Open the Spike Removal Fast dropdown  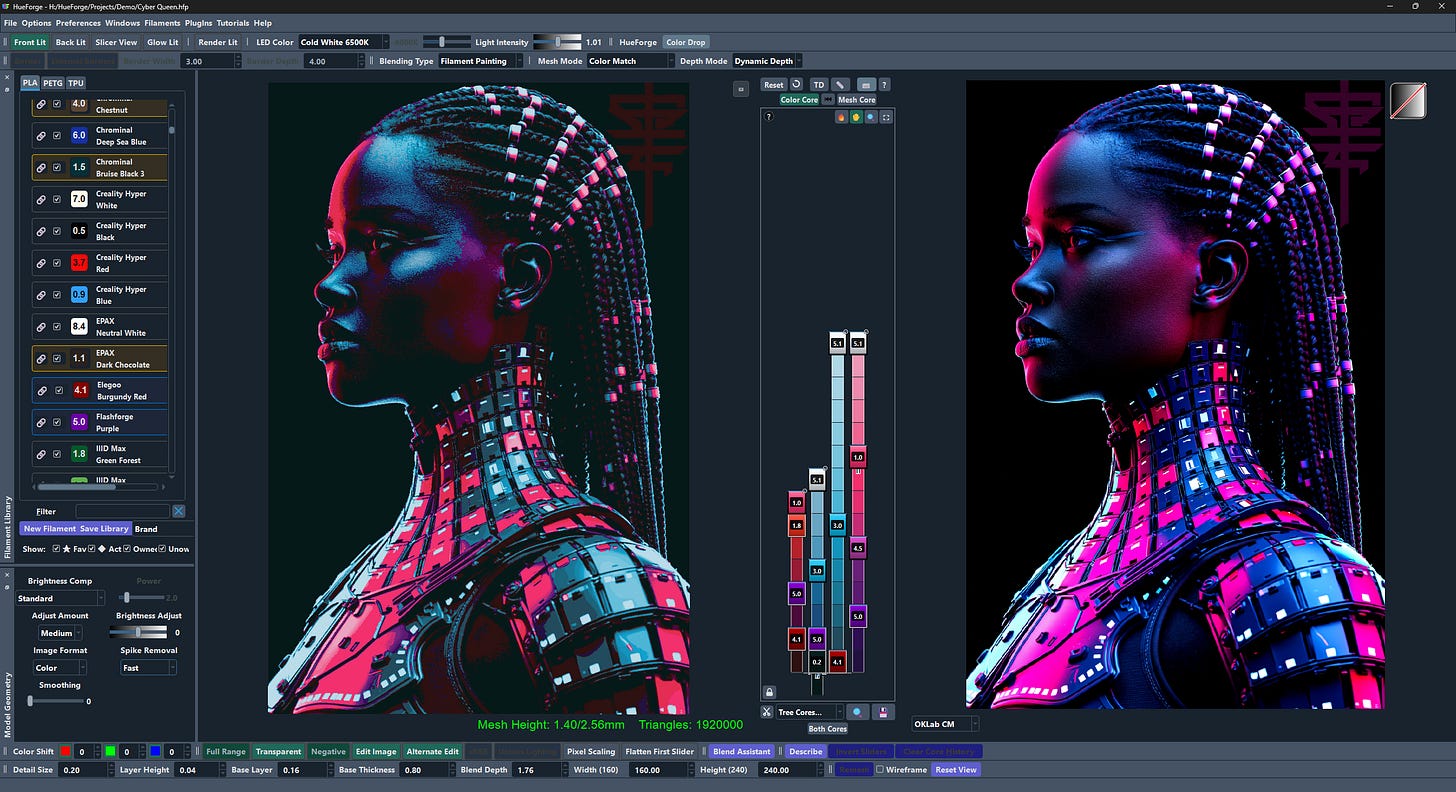click(x=147, y=668)
